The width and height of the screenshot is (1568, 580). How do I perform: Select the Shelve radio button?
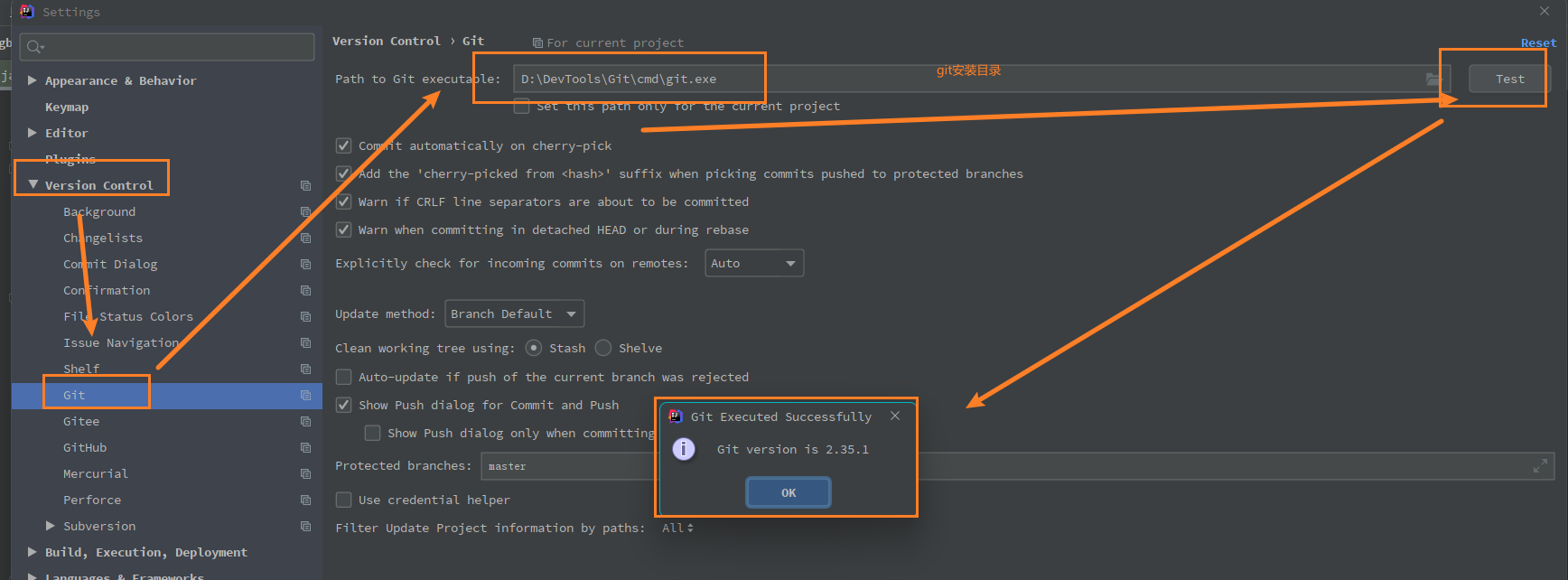click(603, 348)
